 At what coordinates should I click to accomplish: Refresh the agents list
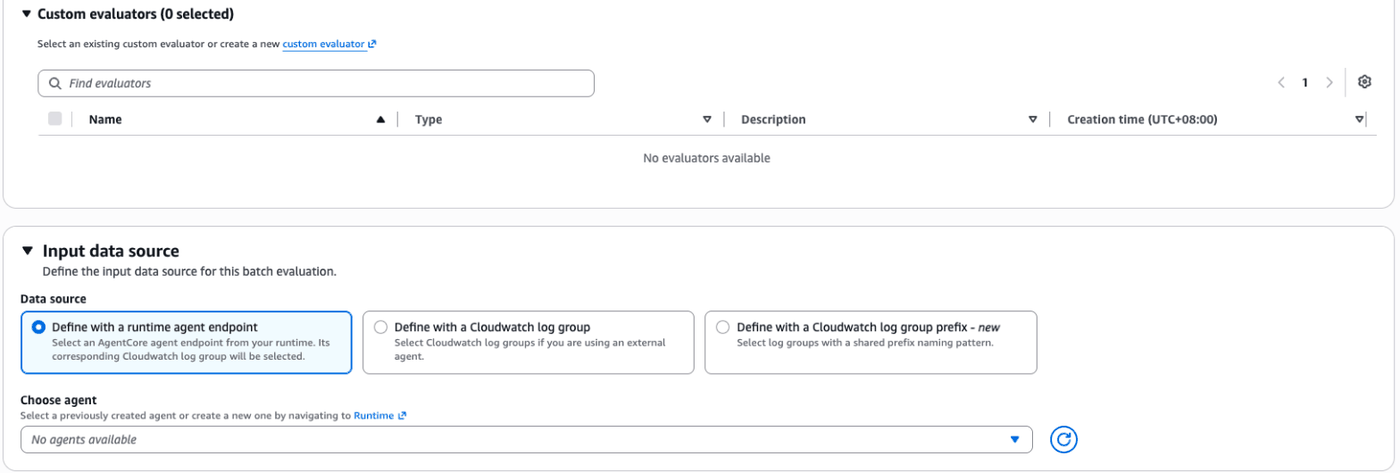pyautogui.click(x=1064, y=439)
